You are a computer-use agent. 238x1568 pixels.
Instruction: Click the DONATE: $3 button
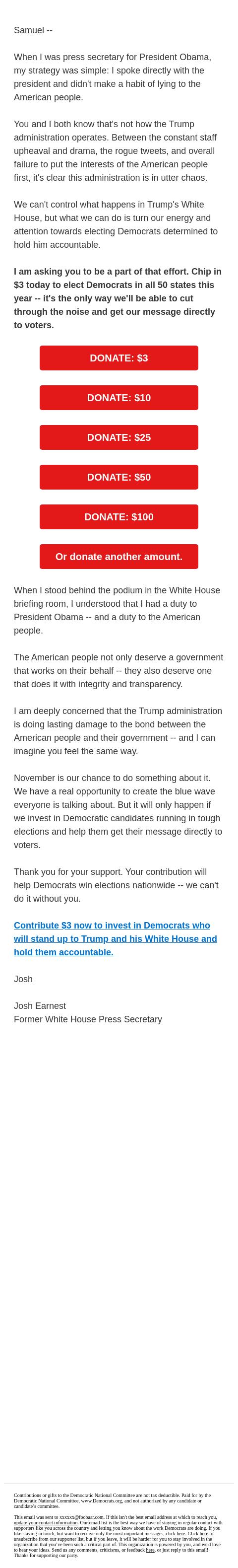click(119, 358)
